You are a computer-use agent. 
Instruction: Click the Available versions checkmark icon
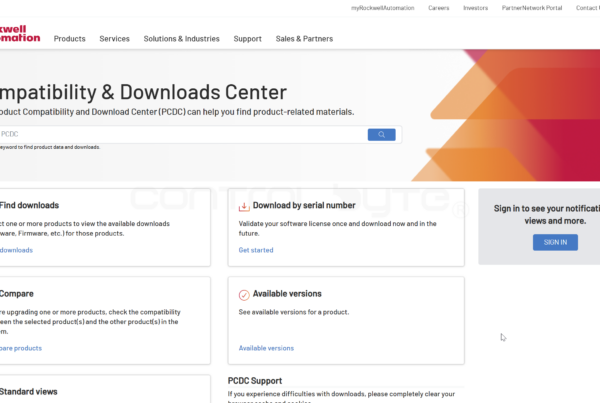[x=244, y=295]
